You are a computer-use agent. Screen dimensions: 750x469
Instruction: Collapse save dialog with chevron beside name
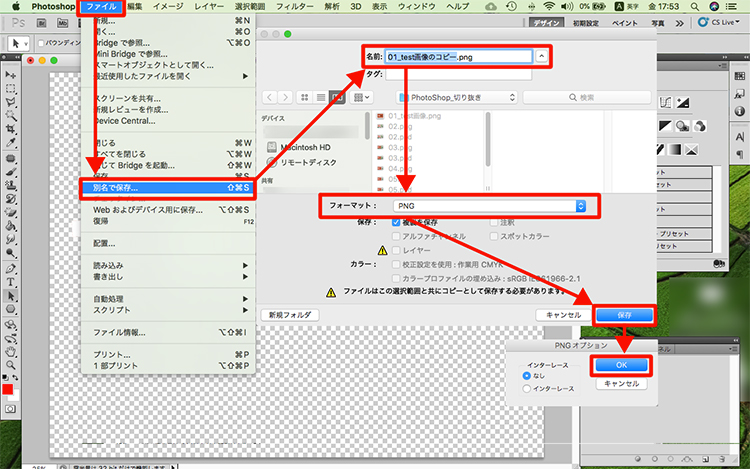click(x=541, y=56)
